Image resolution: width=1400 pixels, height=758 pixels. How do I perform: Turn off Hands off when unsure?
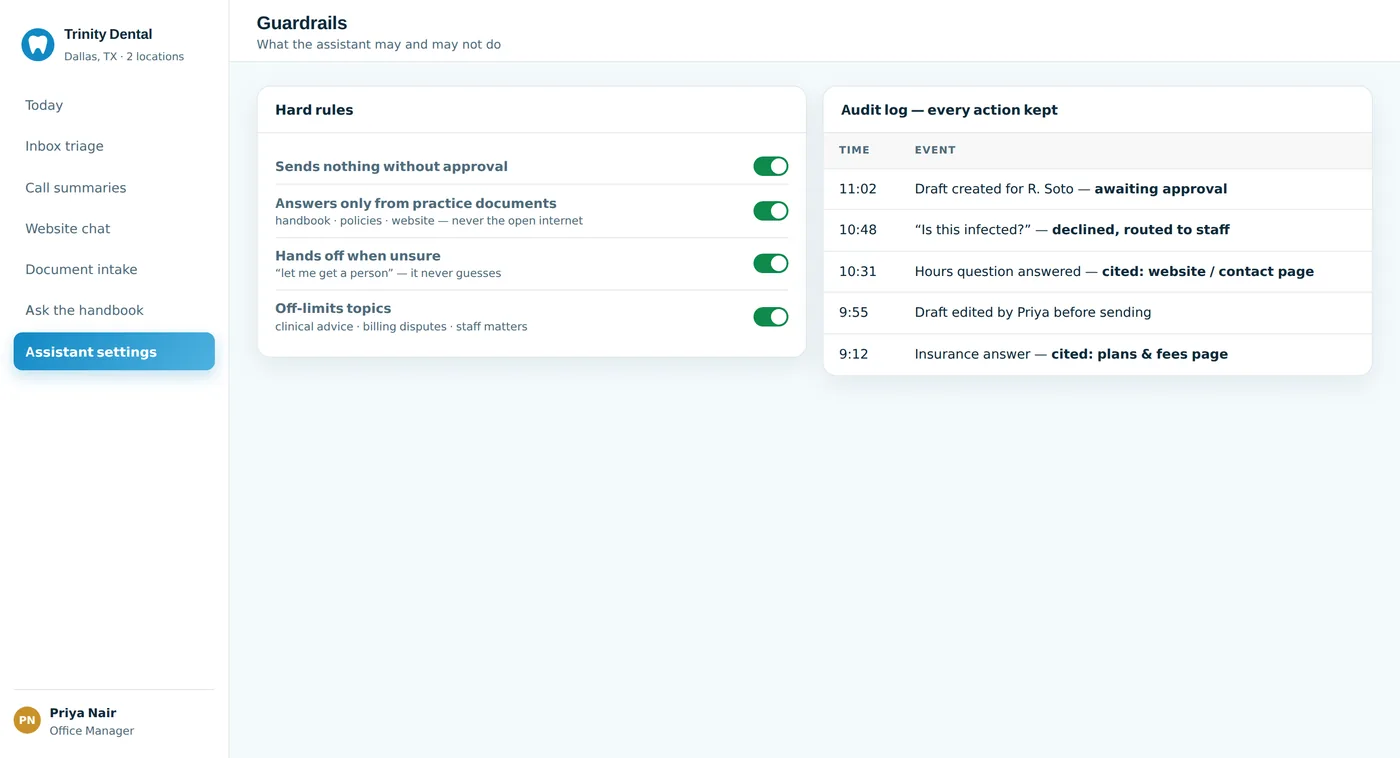tap(771, 264)
